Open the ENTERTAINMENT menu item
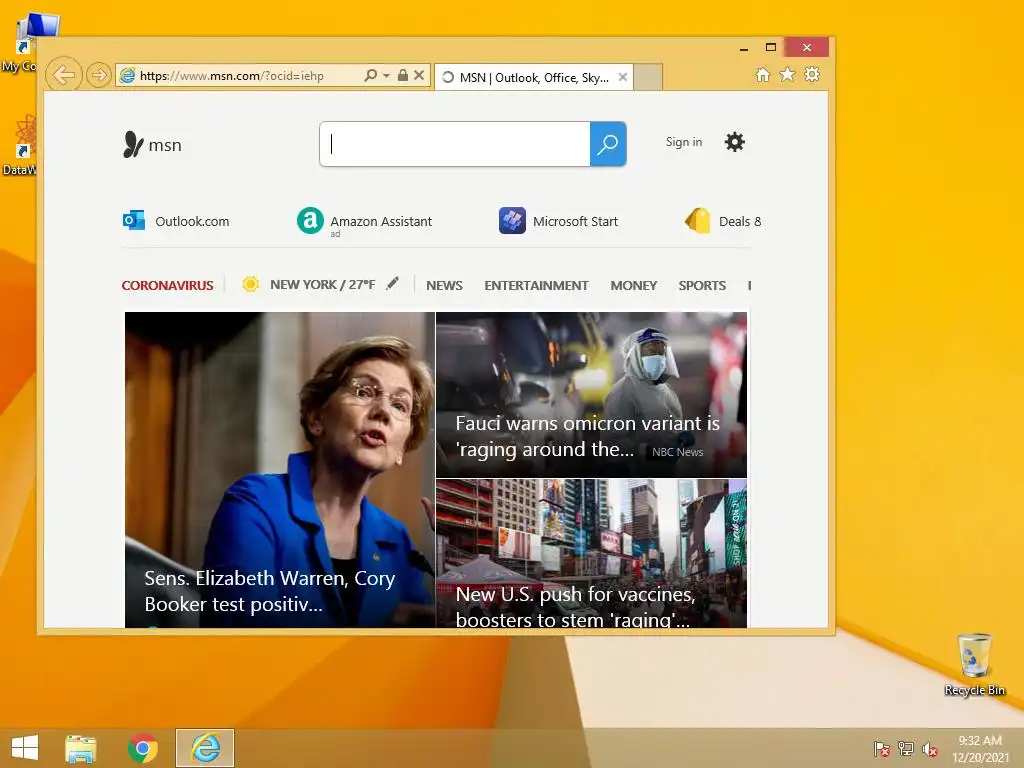 click(x=536, y=285)
